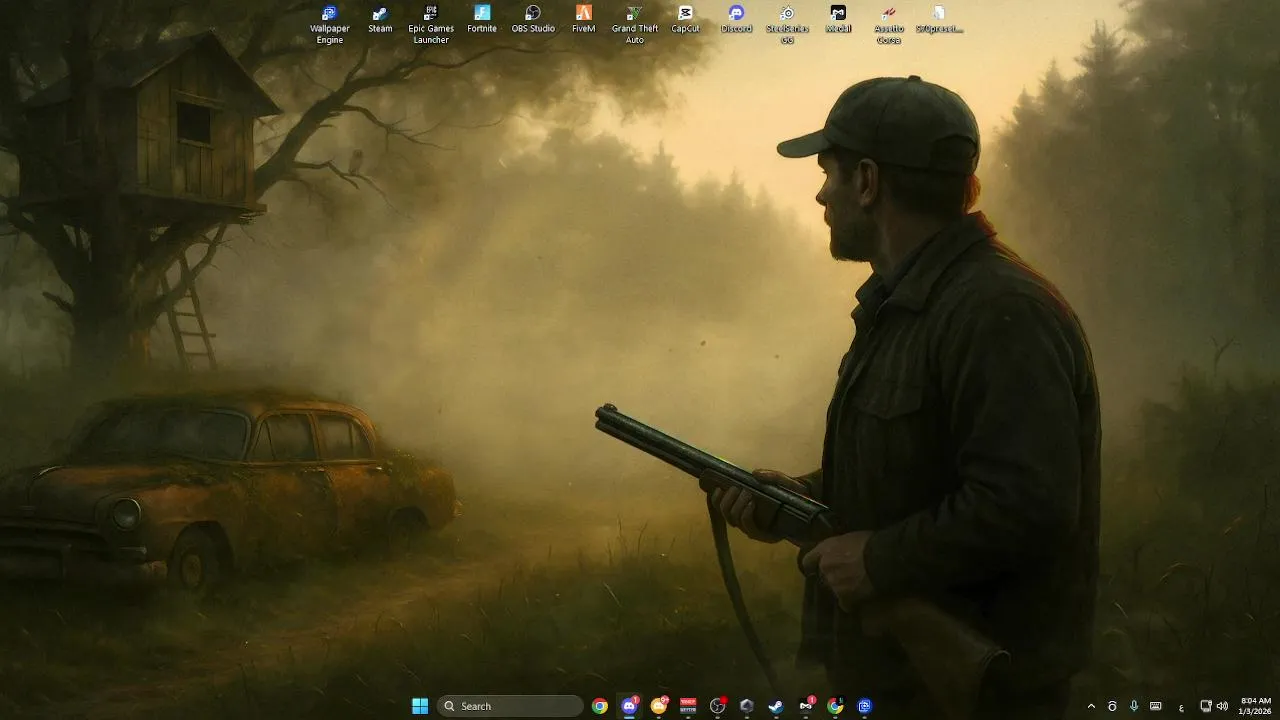This screenshot has width=1280, height=720.
Task: Open the red banner app in taskbar
Action: click(x=688, y=706)
